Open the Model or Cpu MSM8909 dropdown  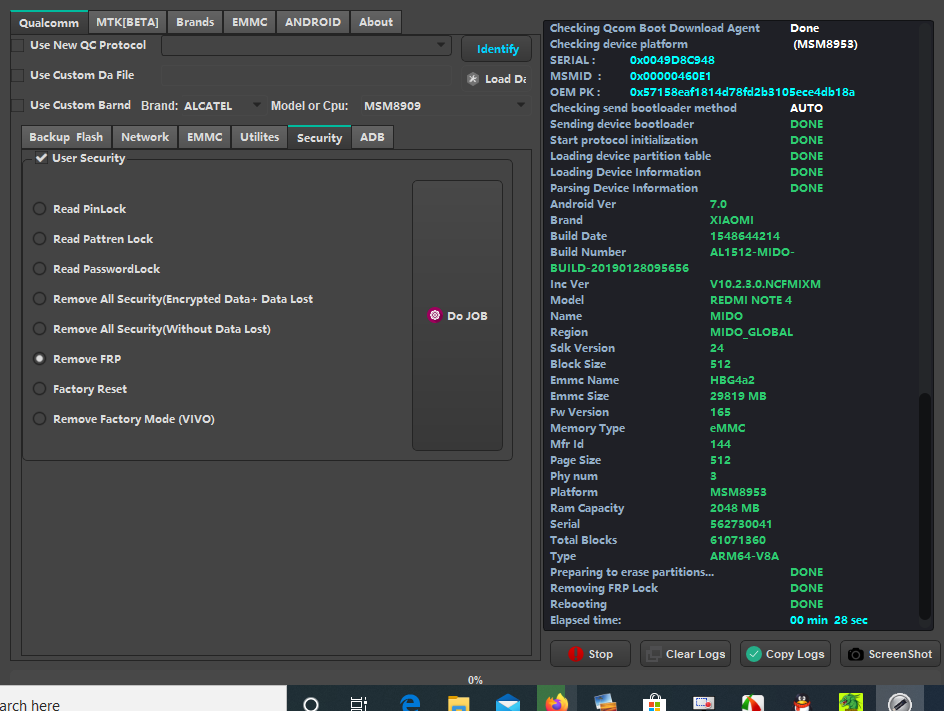(x=444, y=105)
